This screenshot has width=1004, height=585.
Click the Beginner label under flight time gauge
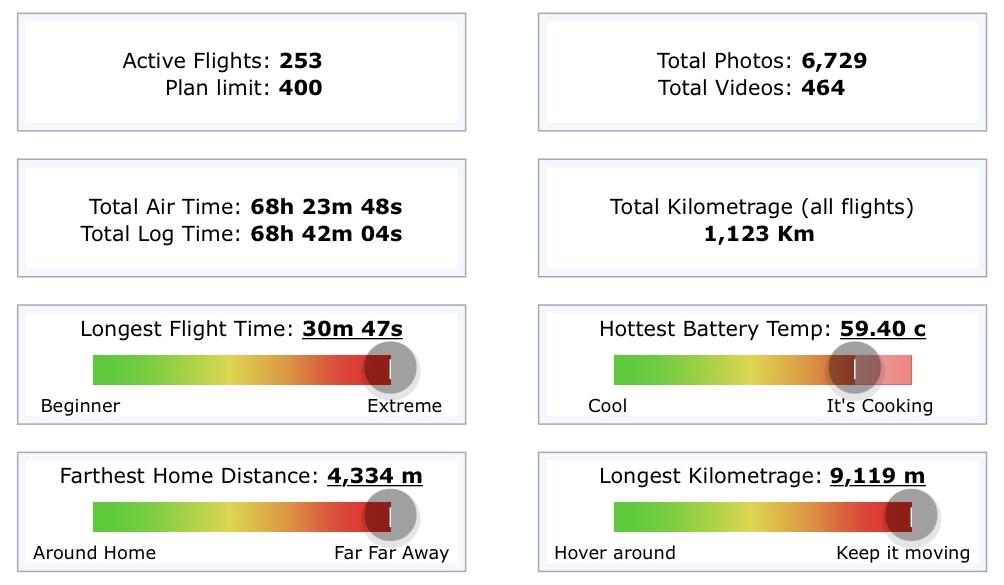pos(80,406)
